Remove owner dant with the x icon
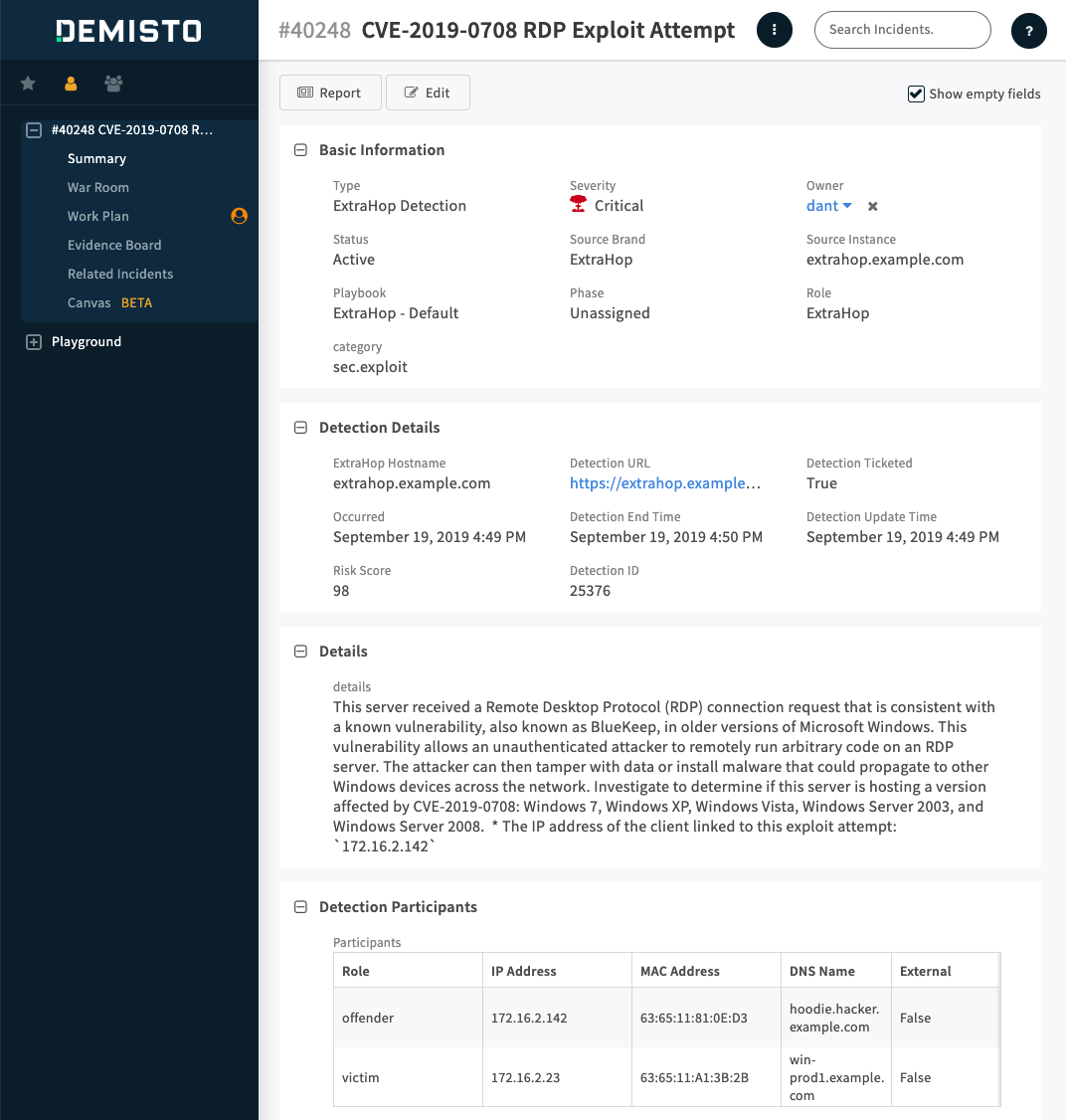The width and height of the screenshot is (1066, 1120). click(872, 207)
